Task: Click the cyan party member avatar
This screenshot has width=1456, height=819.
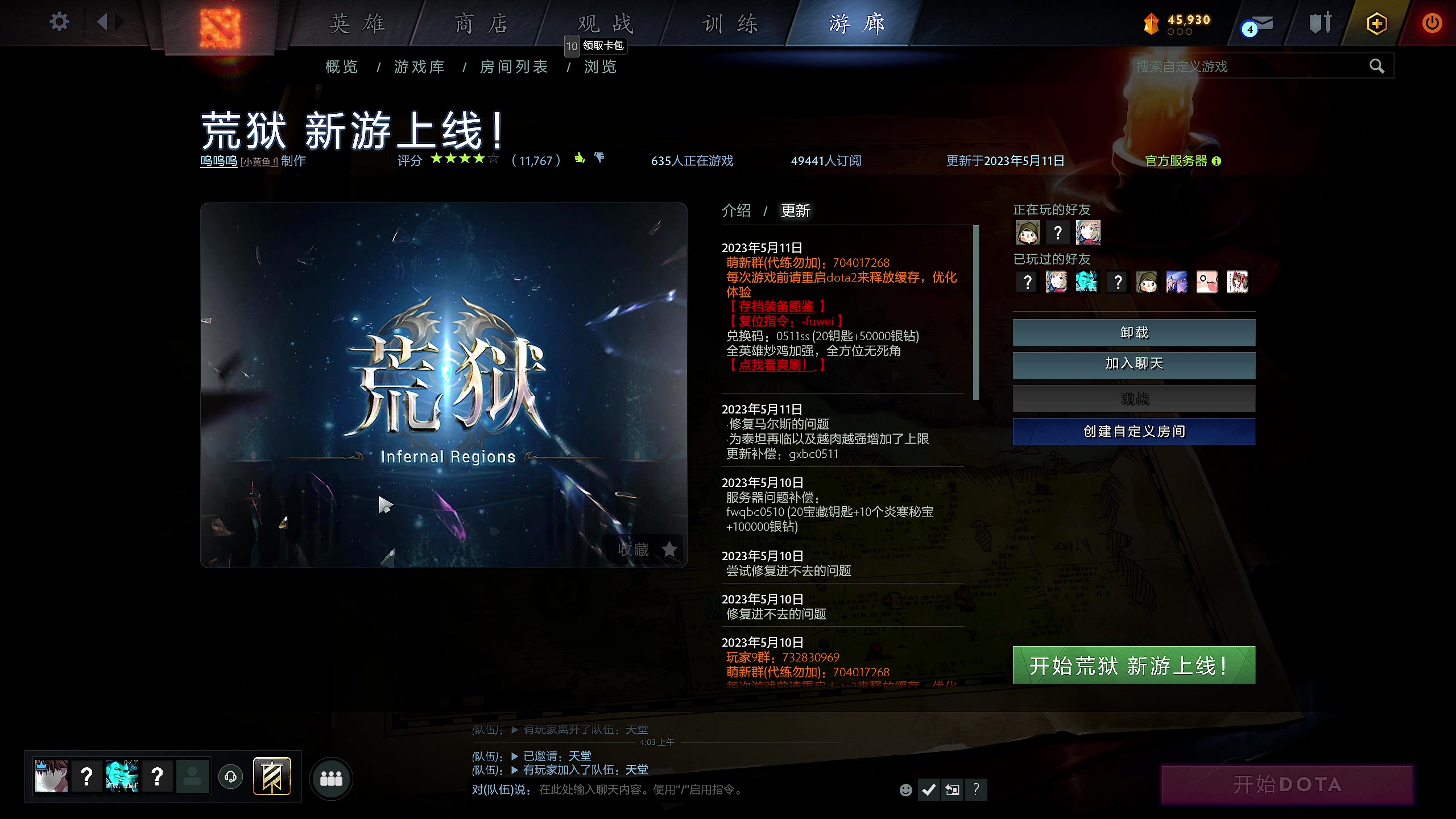Action: [122, 776]
